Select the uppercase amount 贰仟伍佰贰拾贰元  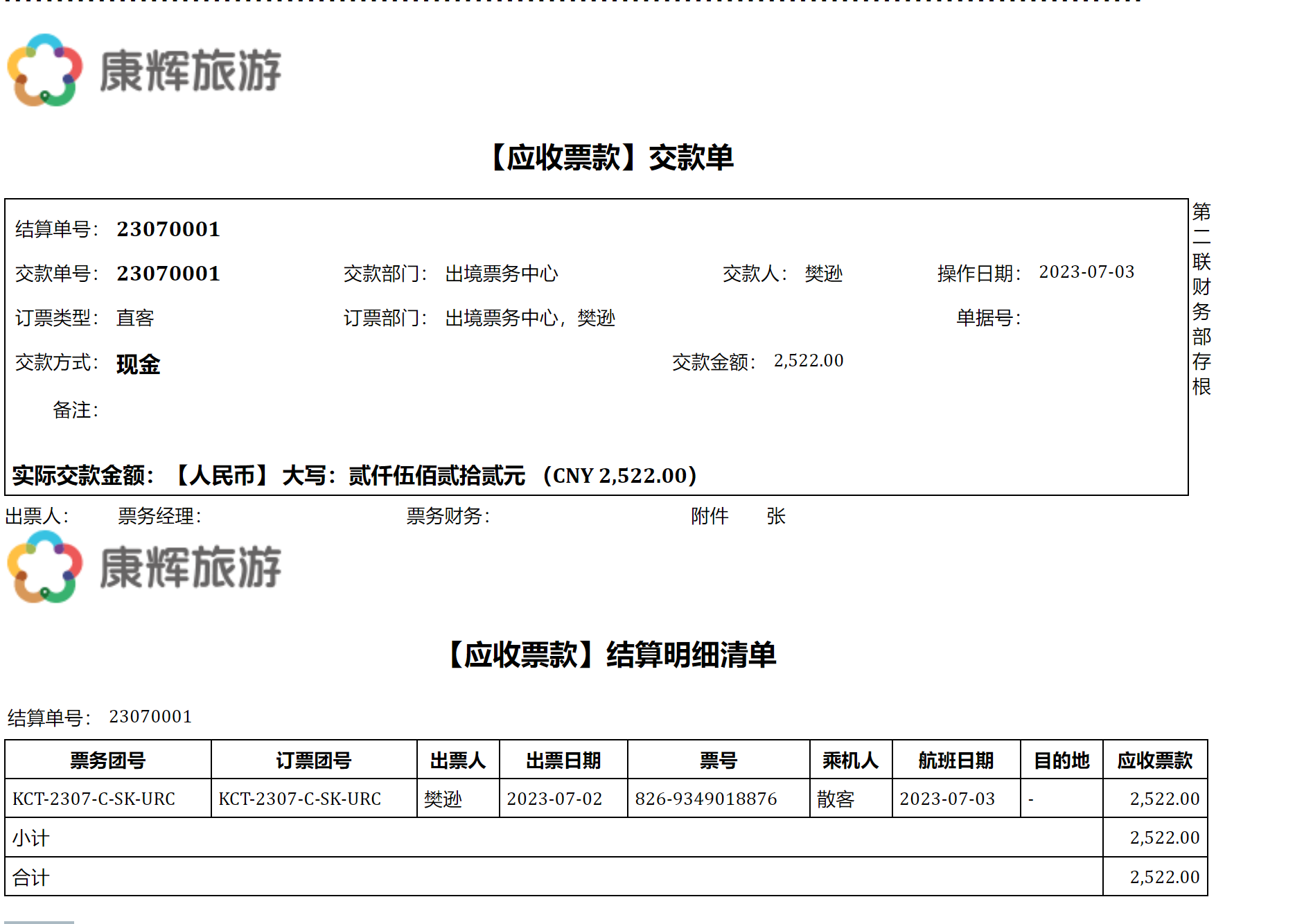[437, 476]
